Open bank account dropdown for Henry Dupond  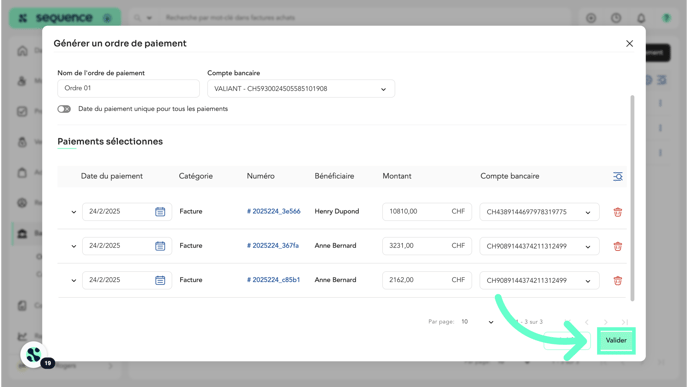tap(539, 212)
